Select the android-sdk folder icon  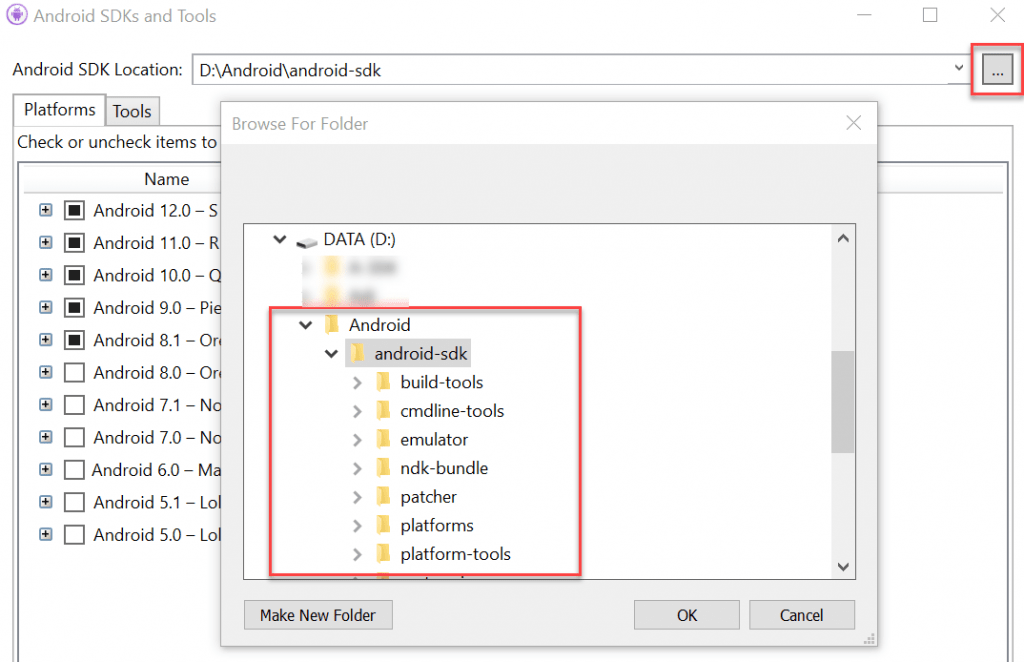358,353
